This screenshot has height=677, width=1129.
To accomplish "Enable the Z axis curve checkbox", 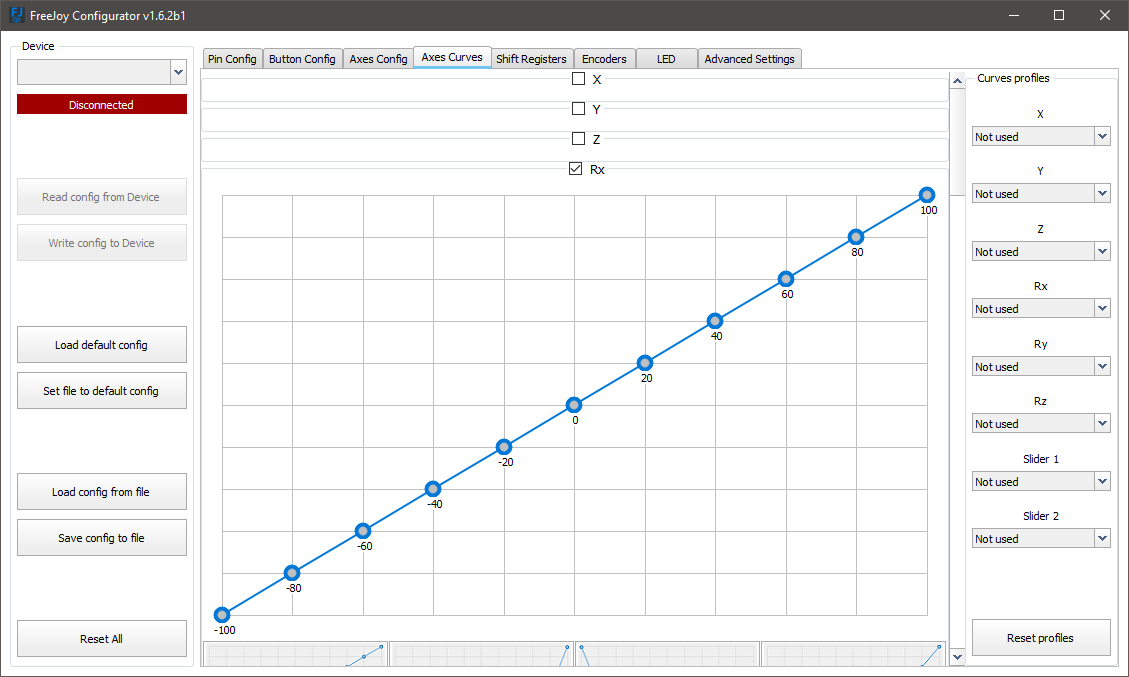I will click(578, 138).
